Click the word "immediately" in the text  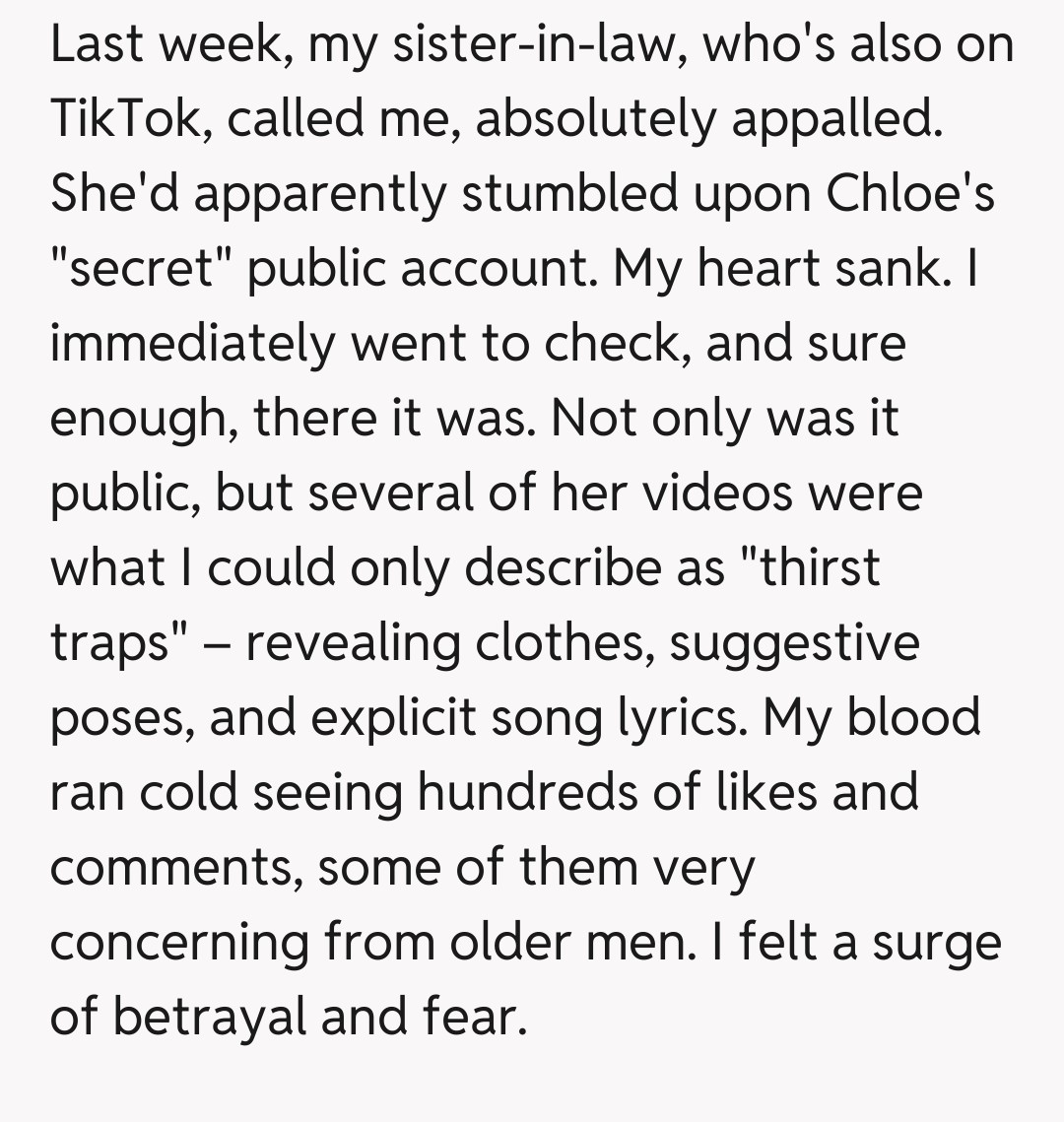point(190,344)
